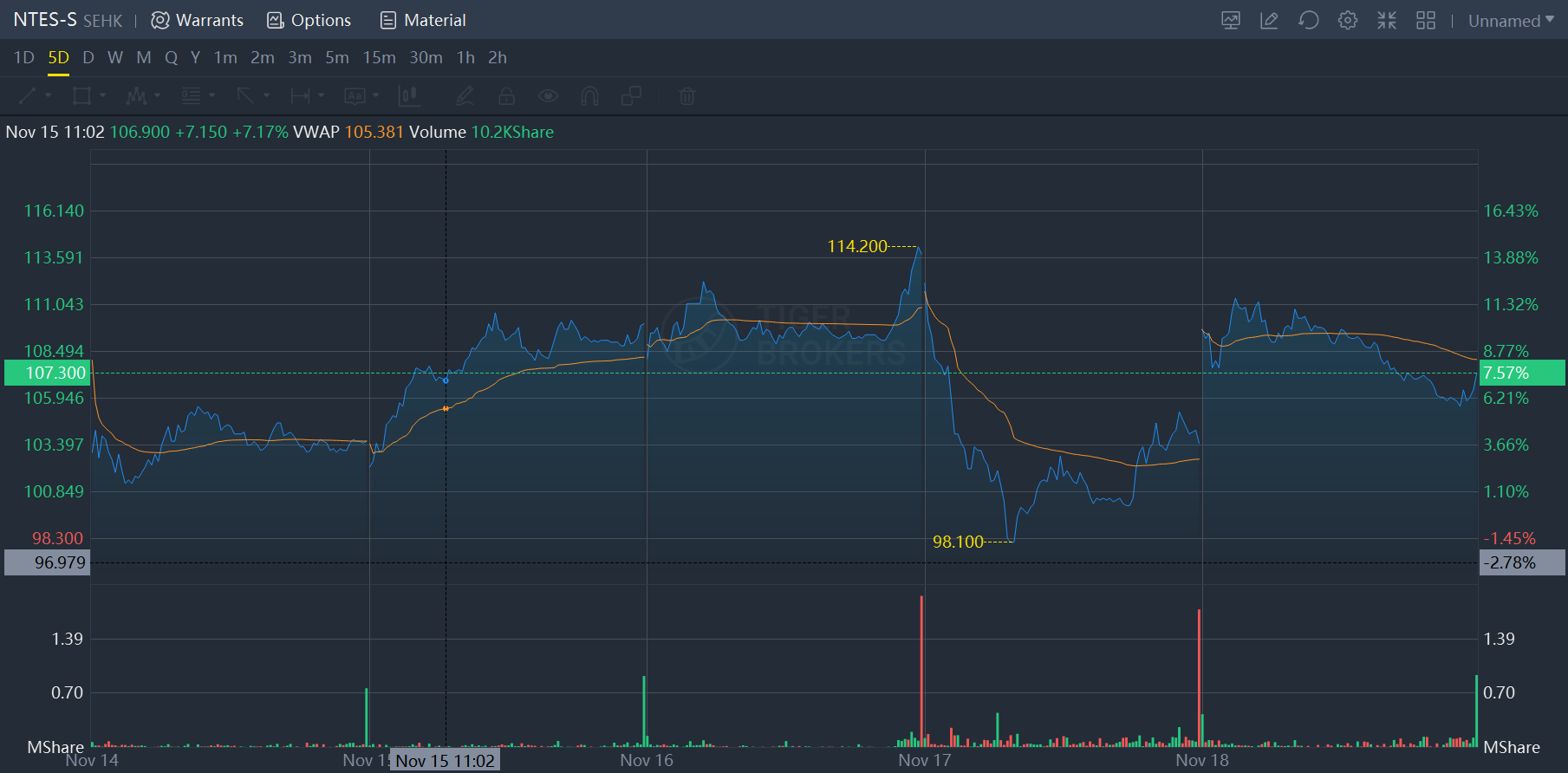Viewport: 1568px width, 773px height.
Task: Click the 96.979 crosshair price label
Action: tap(48, 562)
